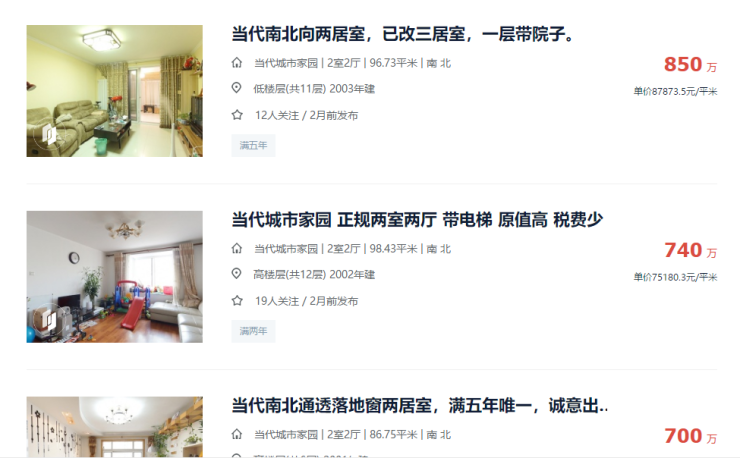Click 当代城市家园 community link in 98.43平米 listing
Viewport: 740px width, 458px height.
tap(286, 249)
